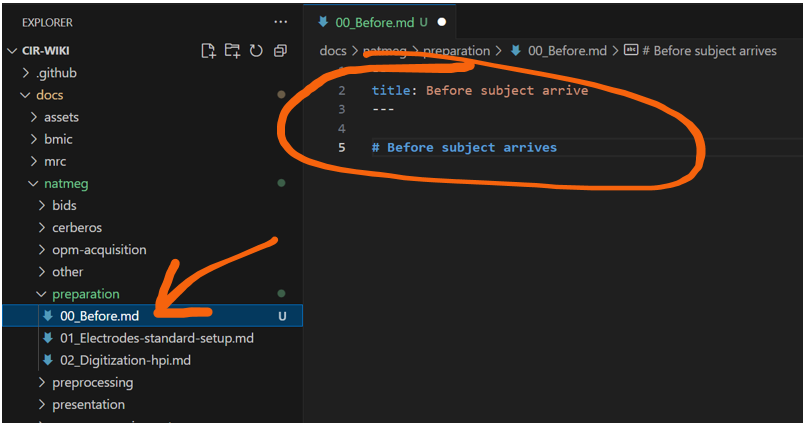Click the unsaved dot on 00_Before.md tab
This screenshot has height=426, width=805.
[x=441, y=21]
